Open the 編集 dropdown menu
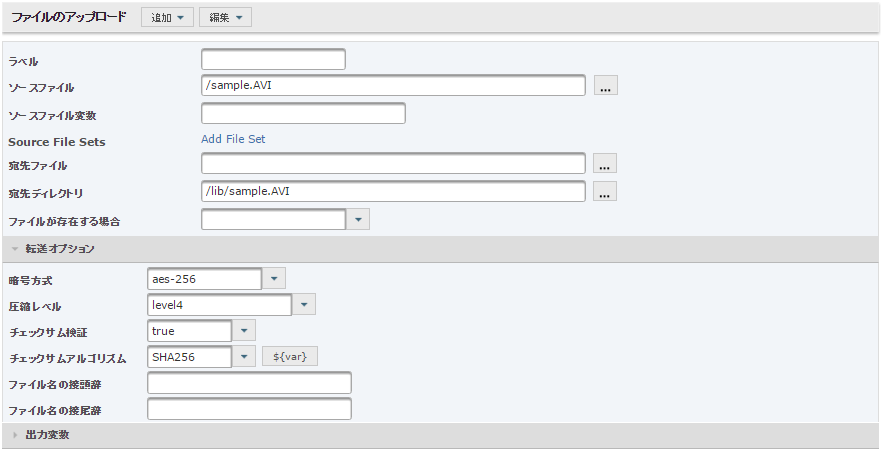The height and width of the screenshot is (451, 882). pos(225,17)
